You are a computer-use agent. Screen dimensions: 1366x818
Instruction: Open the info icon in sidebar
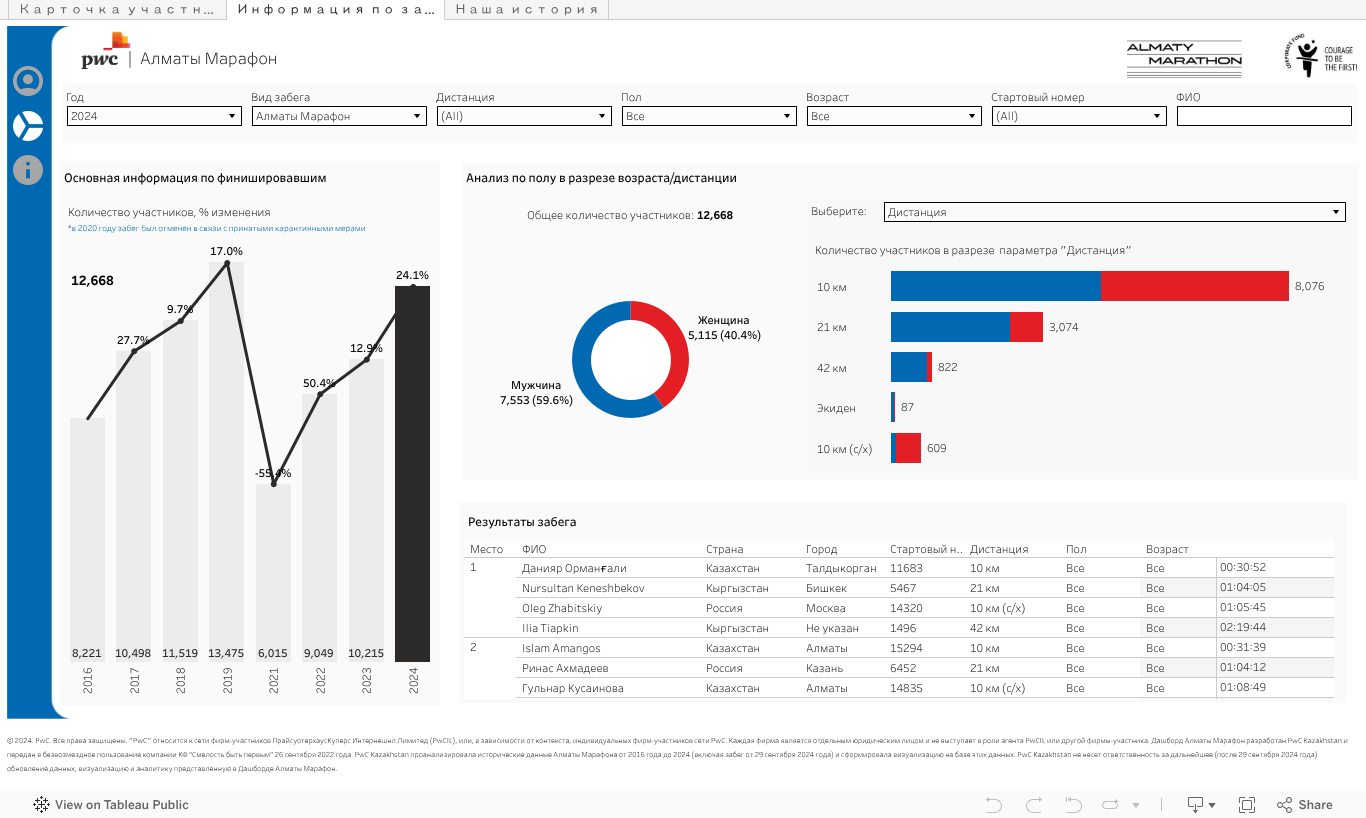tap(28, 169)
